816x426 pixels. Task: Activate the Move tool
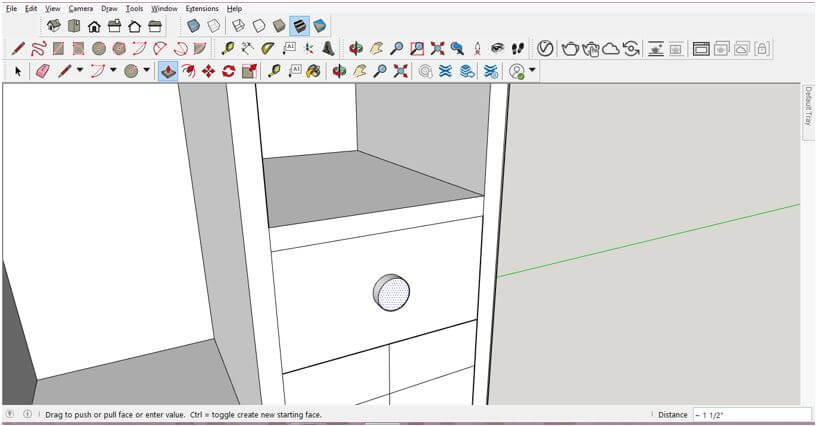[x=208, y=71]
